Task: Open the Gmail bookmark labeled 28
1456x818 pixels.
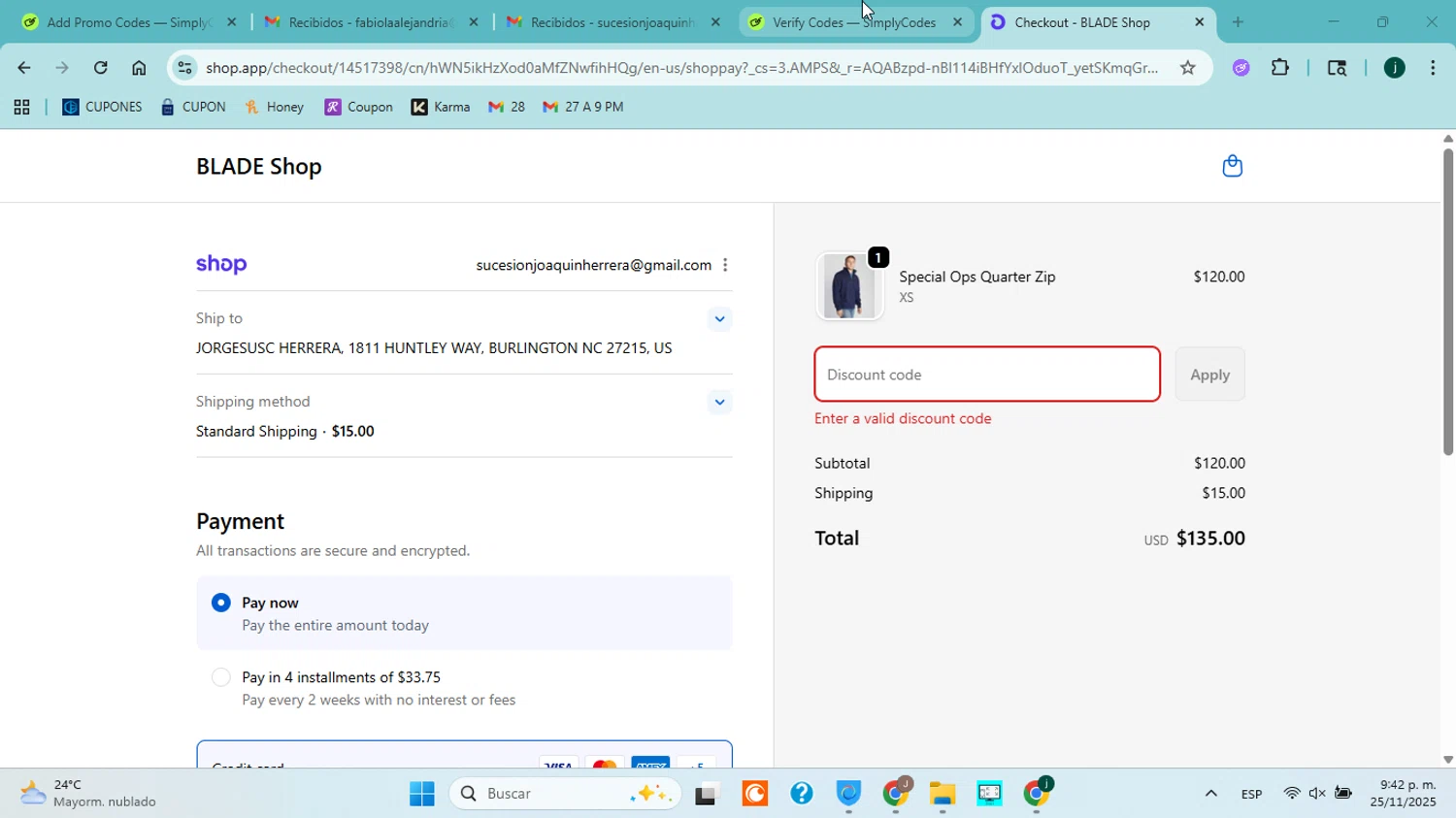Action: (x=507, y=108)
